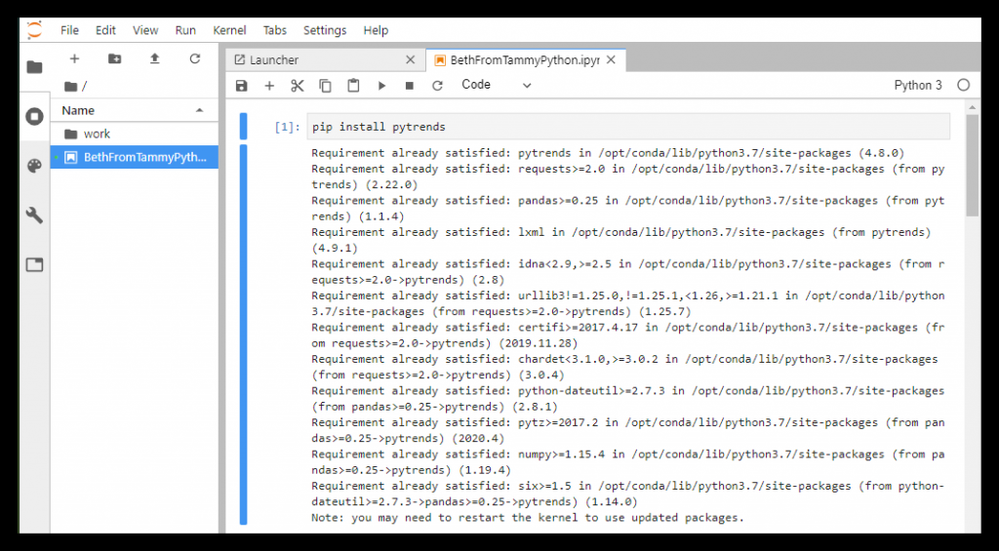The height and width of the screenshot is (551, 999).
Task: Open the Kernel menu
Action: [229, 30]
